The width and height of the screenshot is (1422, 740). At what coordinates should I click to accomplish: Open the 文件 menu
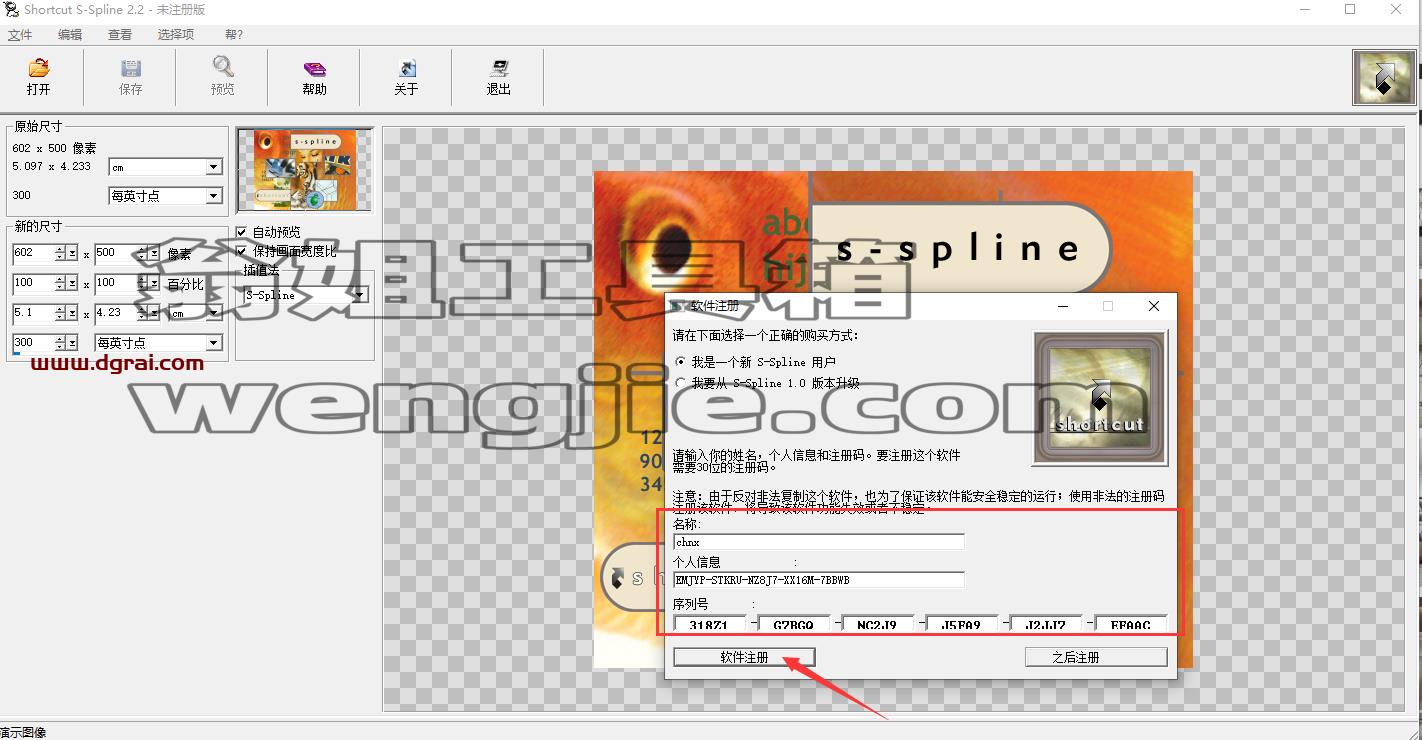[20, 34]
